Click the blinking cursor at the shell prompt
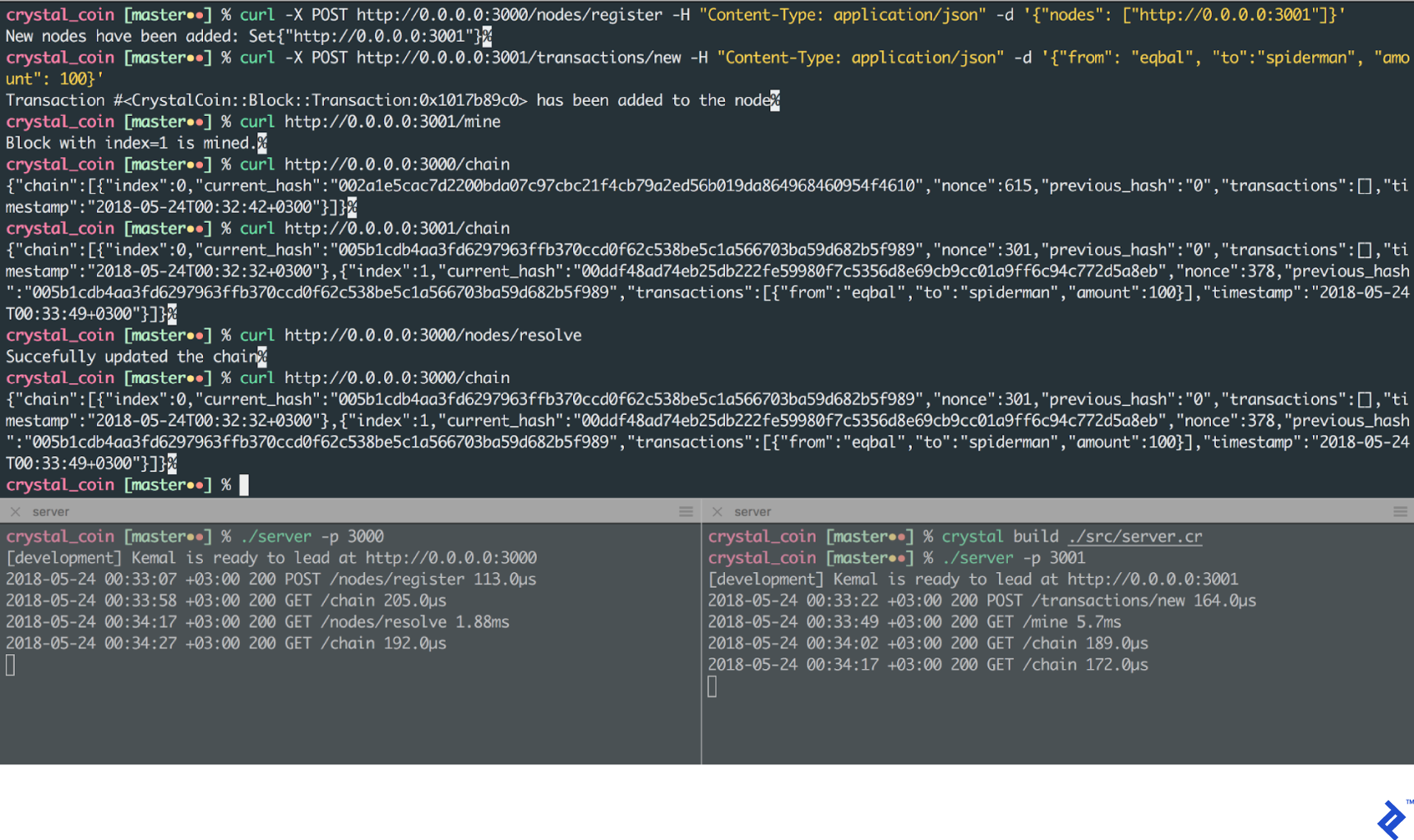The width and height of the screenshot is (1414, 840). [243, 484]
